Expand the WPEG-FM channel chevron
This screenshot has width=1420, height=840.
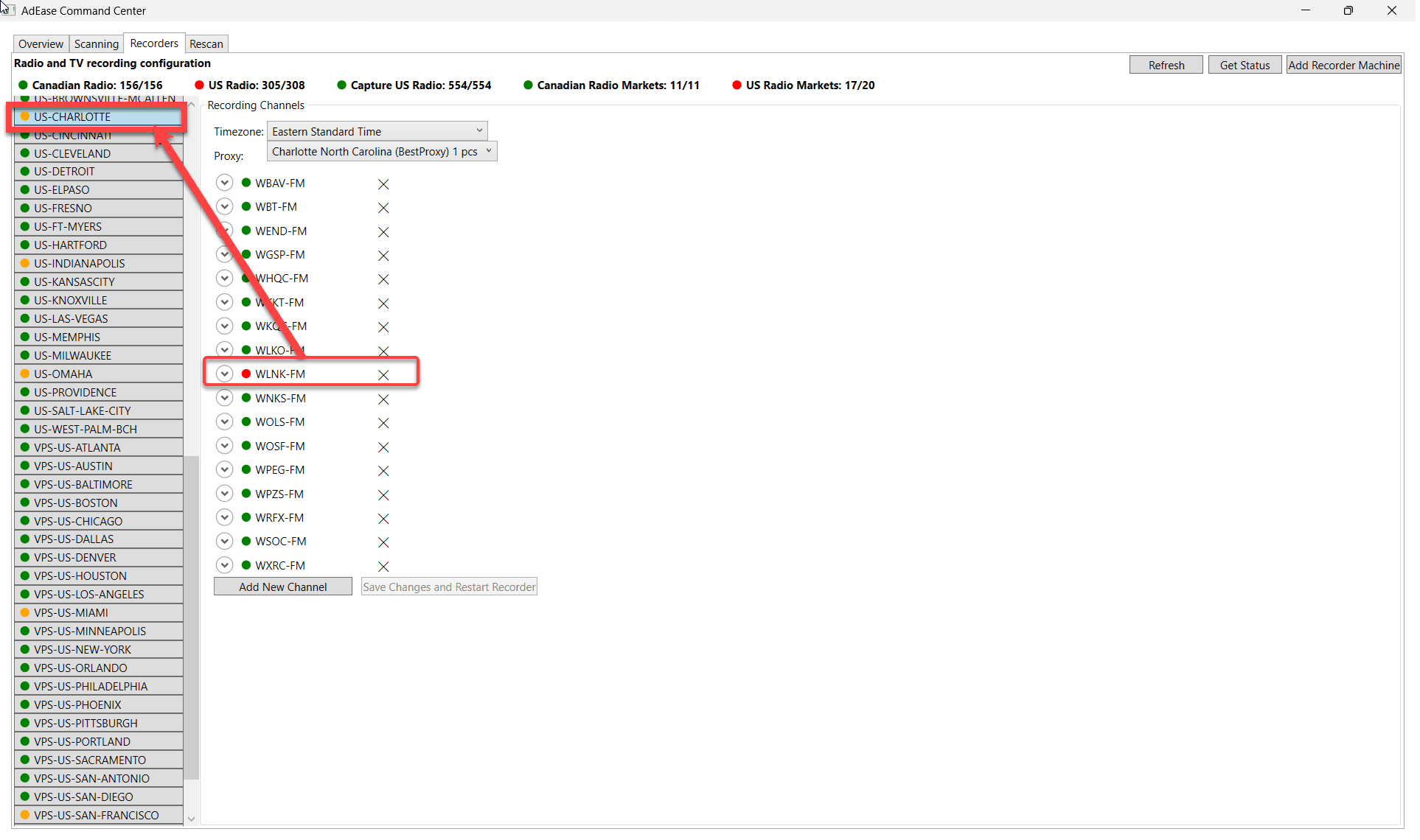pos(225,469)
